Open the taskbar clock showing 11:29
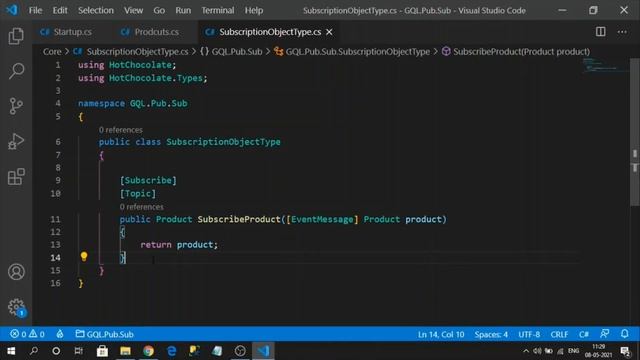This screenshot has height=360, width=640. (598, 351)
